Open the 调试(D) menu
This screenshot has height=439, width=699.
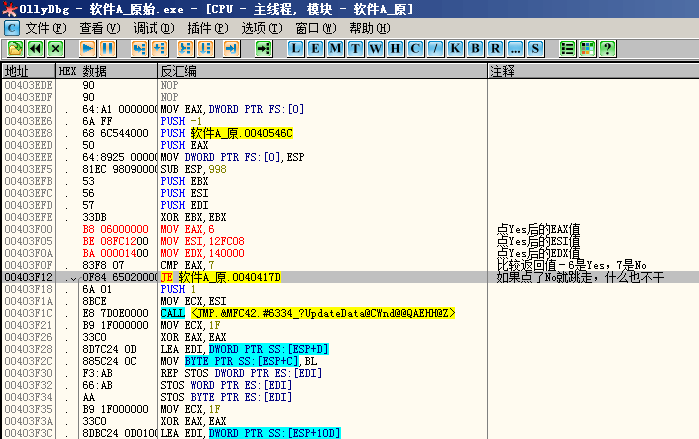click(154, 29)
